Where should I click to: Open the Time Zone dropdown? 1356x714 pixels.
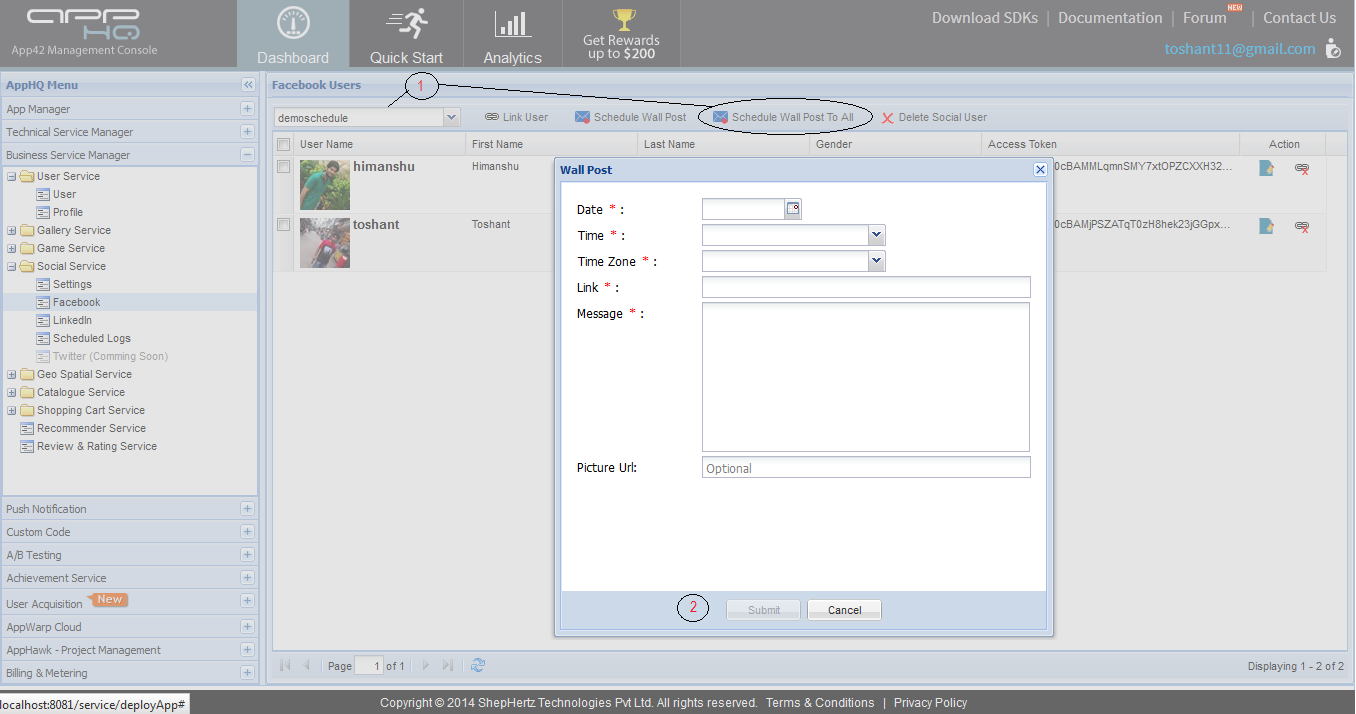tap(876, 261)
